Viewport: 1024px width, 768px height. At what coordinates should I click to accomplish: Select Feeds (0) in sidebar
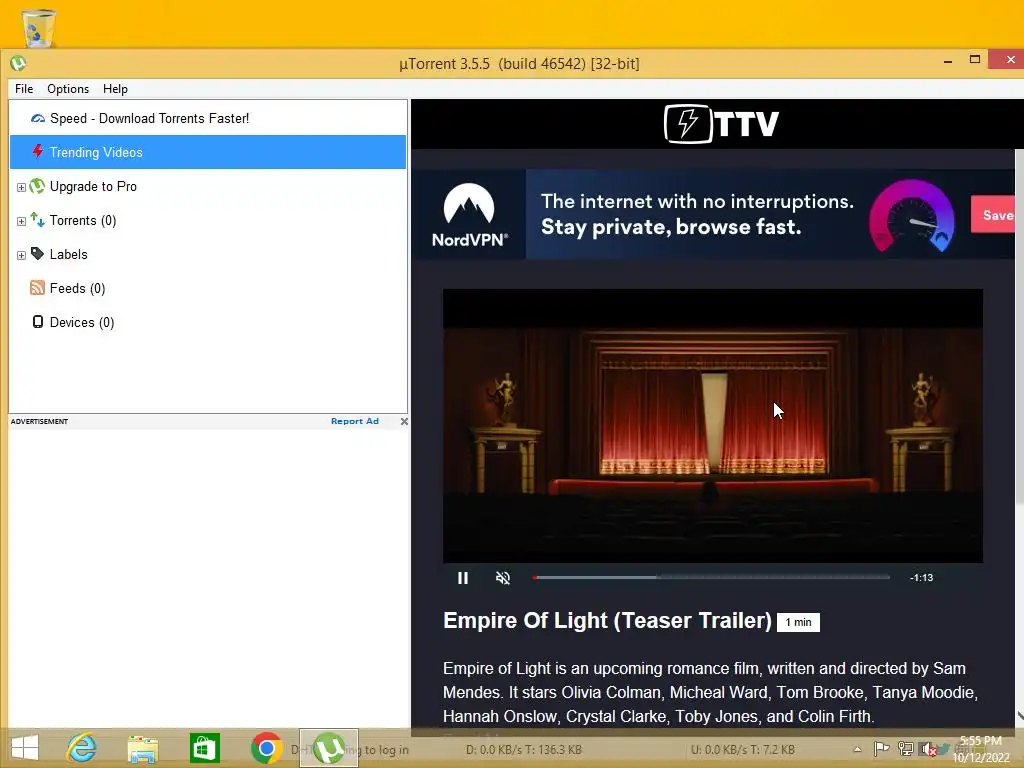[208, 288]
